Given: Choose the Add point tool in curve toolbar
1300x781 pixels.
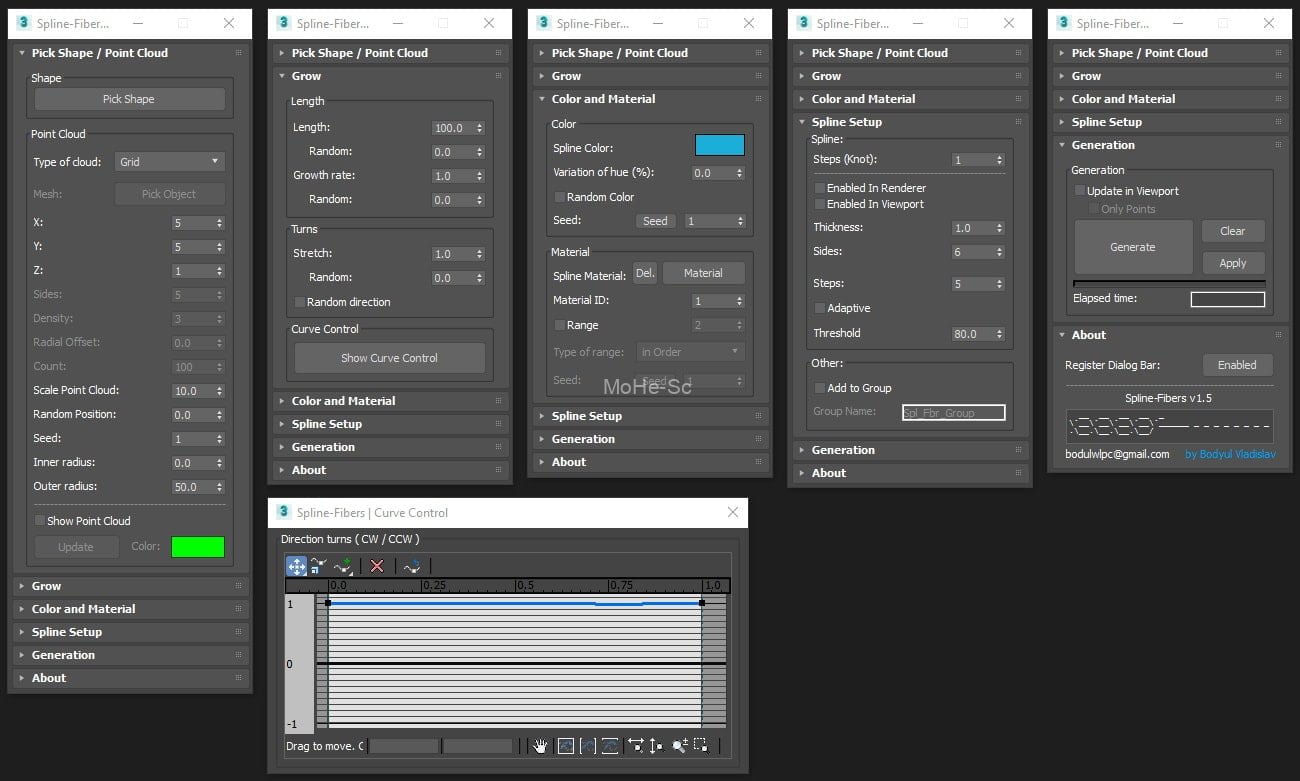Looking at the screenshot, I should tap(344, 566).
